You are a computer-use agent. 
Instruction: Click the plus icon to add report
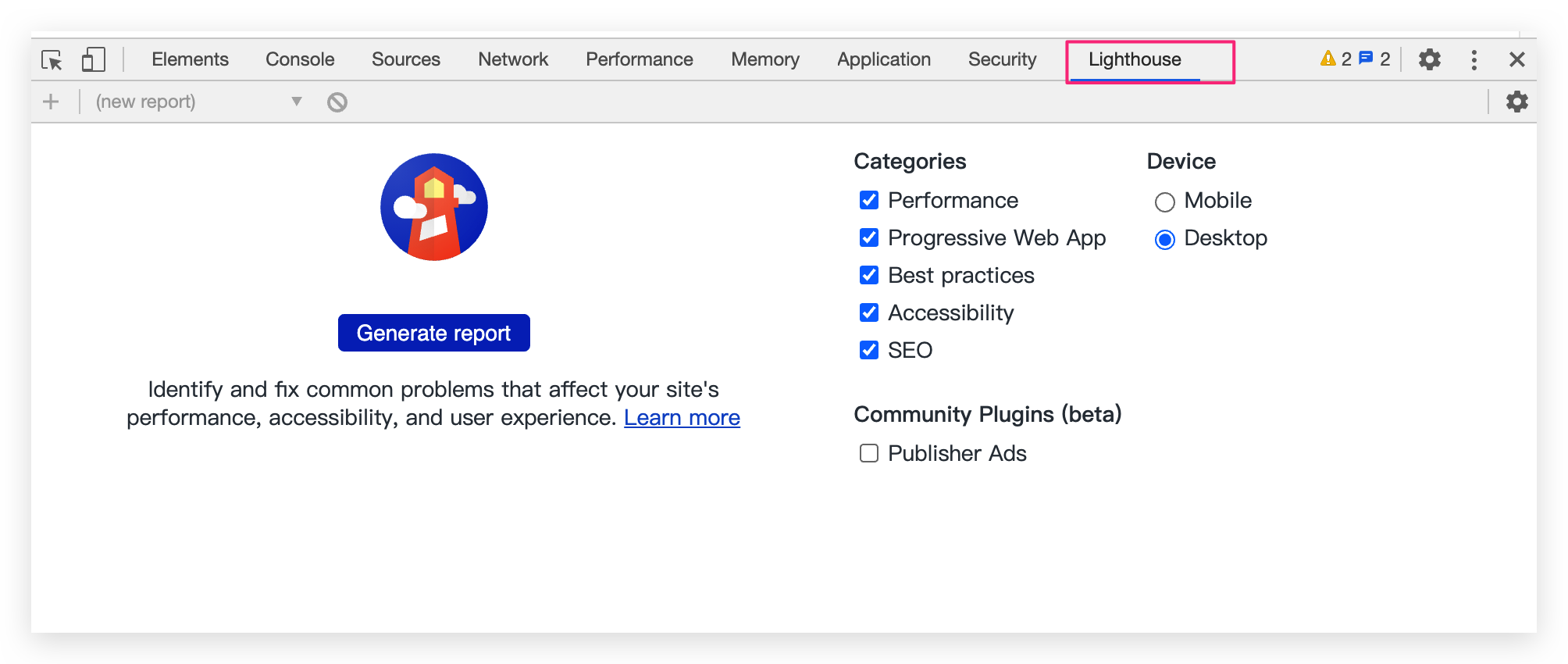51,102
